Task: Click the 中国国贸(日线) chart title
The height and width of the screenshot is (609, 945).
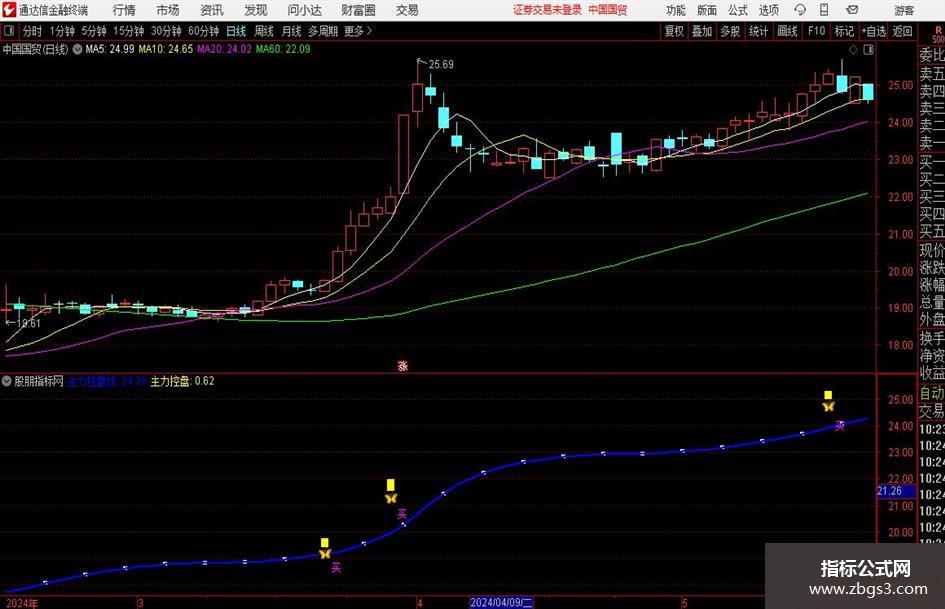Action: coord(35,49)
